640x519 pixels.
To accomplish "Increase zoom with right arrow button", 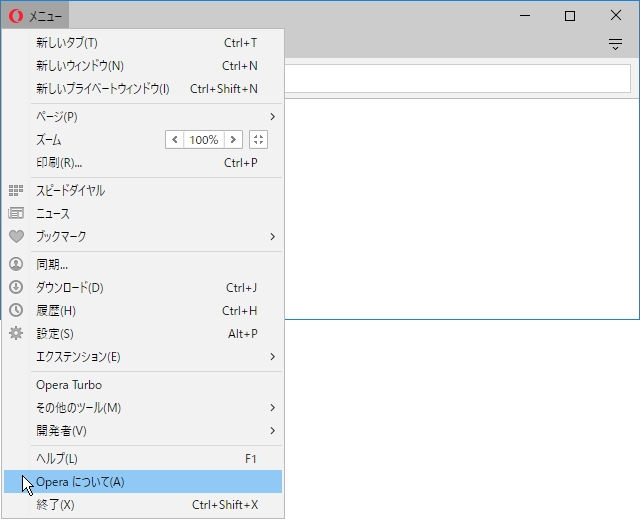I will click(233, 140).
